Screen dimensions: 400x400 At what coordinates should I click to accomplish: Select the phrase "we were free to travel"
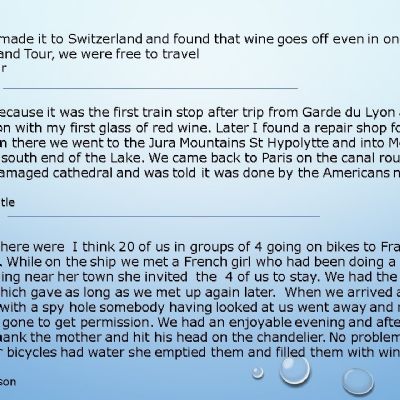[129, 54]
